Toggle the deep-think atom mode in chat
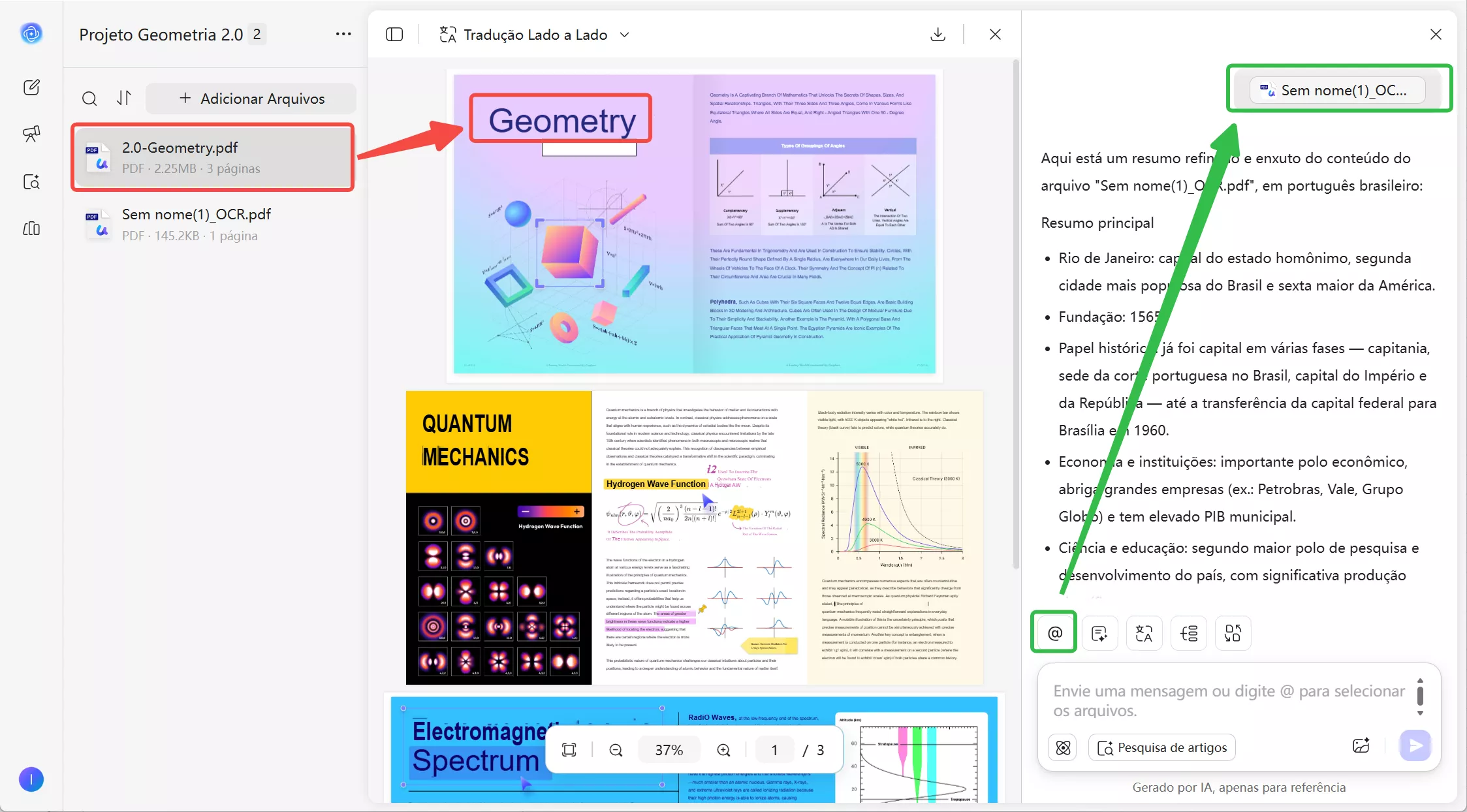This screenshot has width=1467, height=812. point(1062,747)
